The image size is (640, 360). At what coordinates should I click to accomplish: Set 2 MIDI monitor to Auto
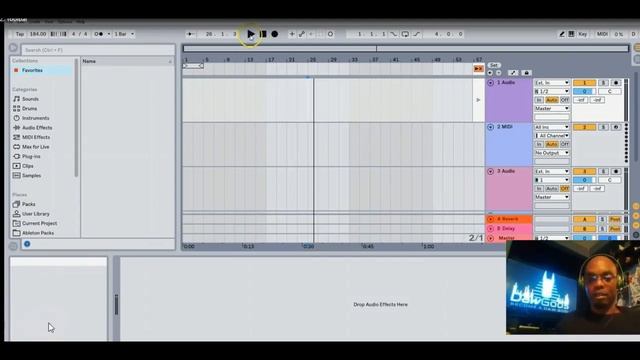click(x=551, y=144)
